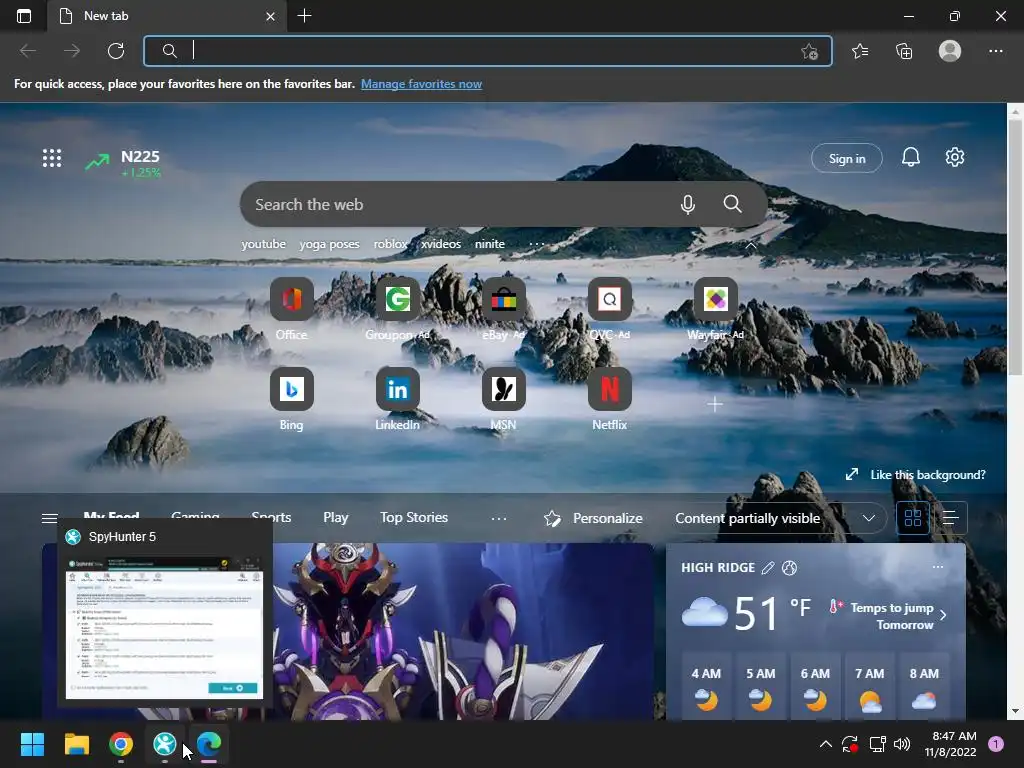
Task: Click the back navigation arrow
Action: pyautogui.click(x=28, y=51)
